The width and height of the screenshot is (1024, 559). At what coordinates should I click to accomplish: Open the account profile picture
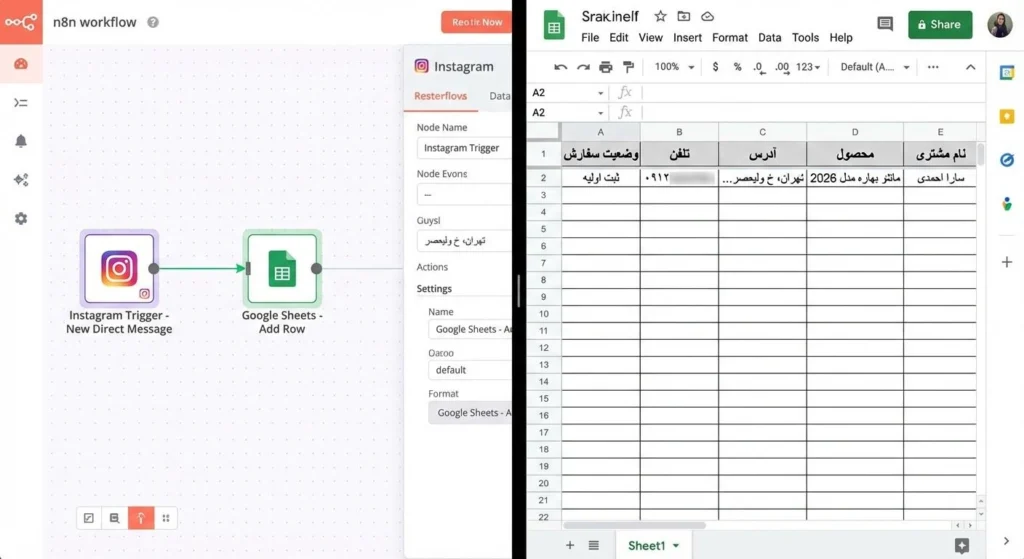1000,25
